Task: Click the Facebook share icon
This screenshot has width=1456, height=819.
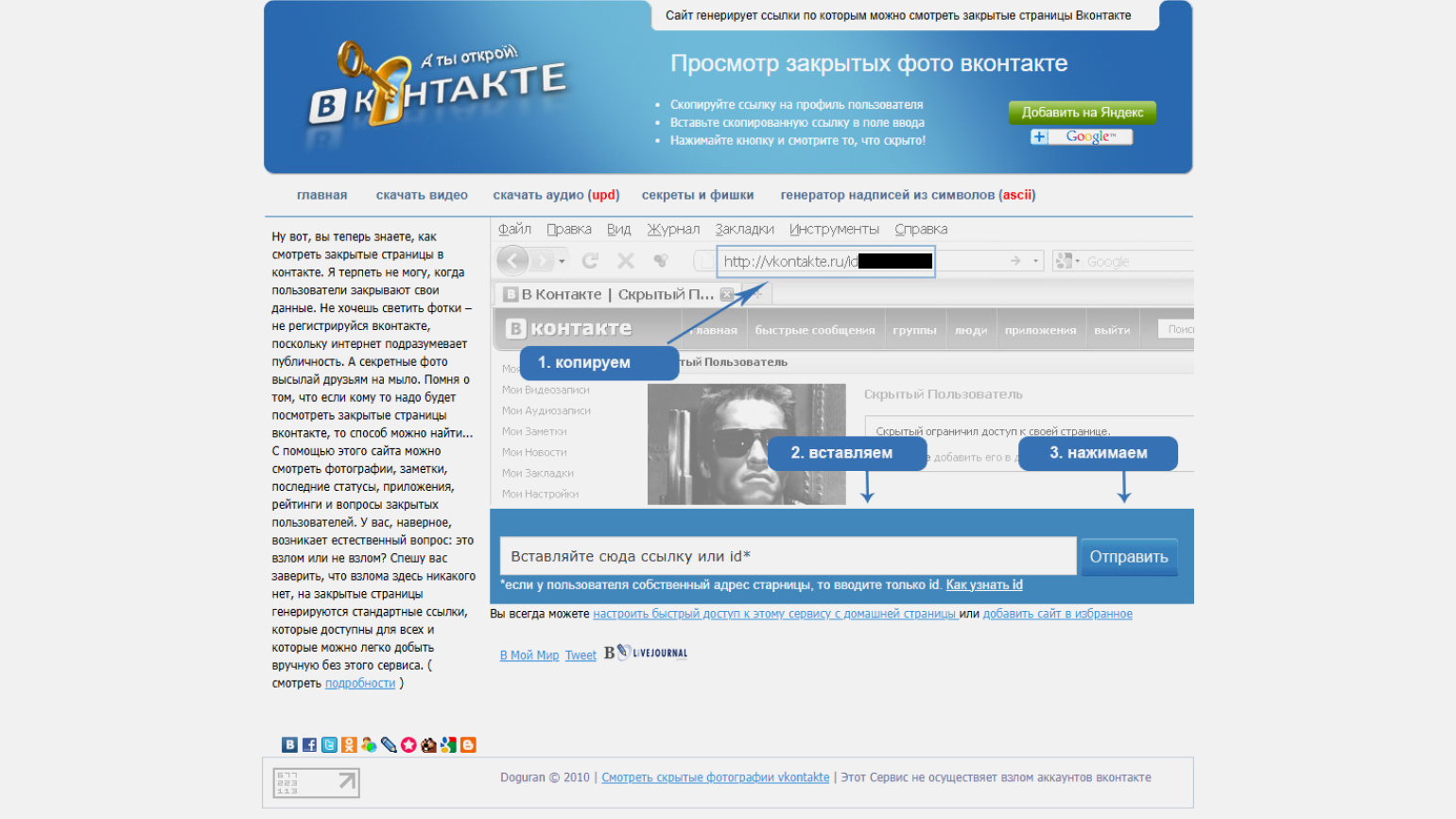Action: 309,745
